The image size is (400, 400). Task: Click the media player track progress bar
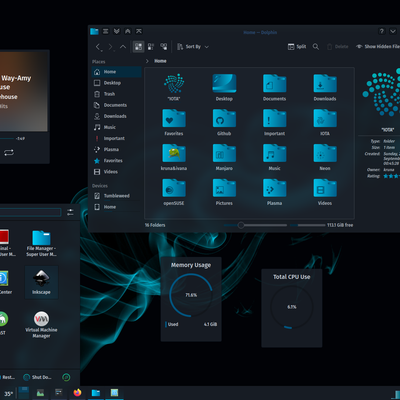coord(7,138)
